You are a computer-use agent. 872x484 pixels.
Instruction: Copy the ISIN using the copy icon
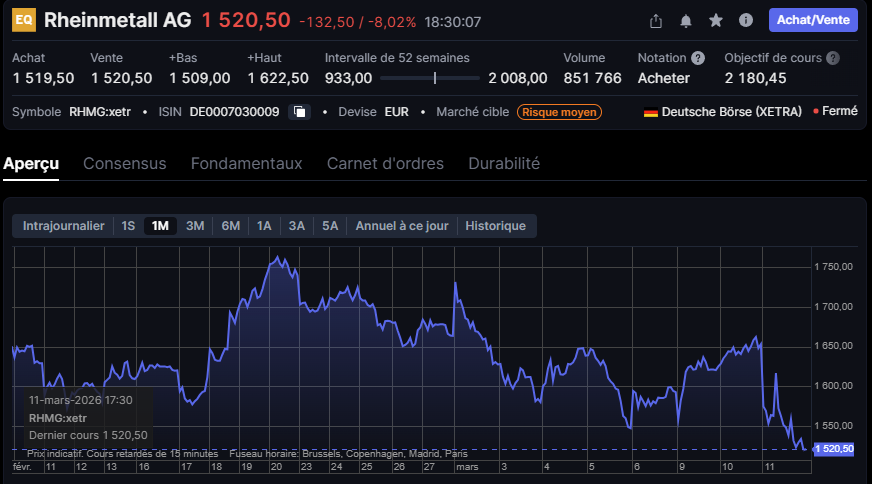[x=299, y=112]
